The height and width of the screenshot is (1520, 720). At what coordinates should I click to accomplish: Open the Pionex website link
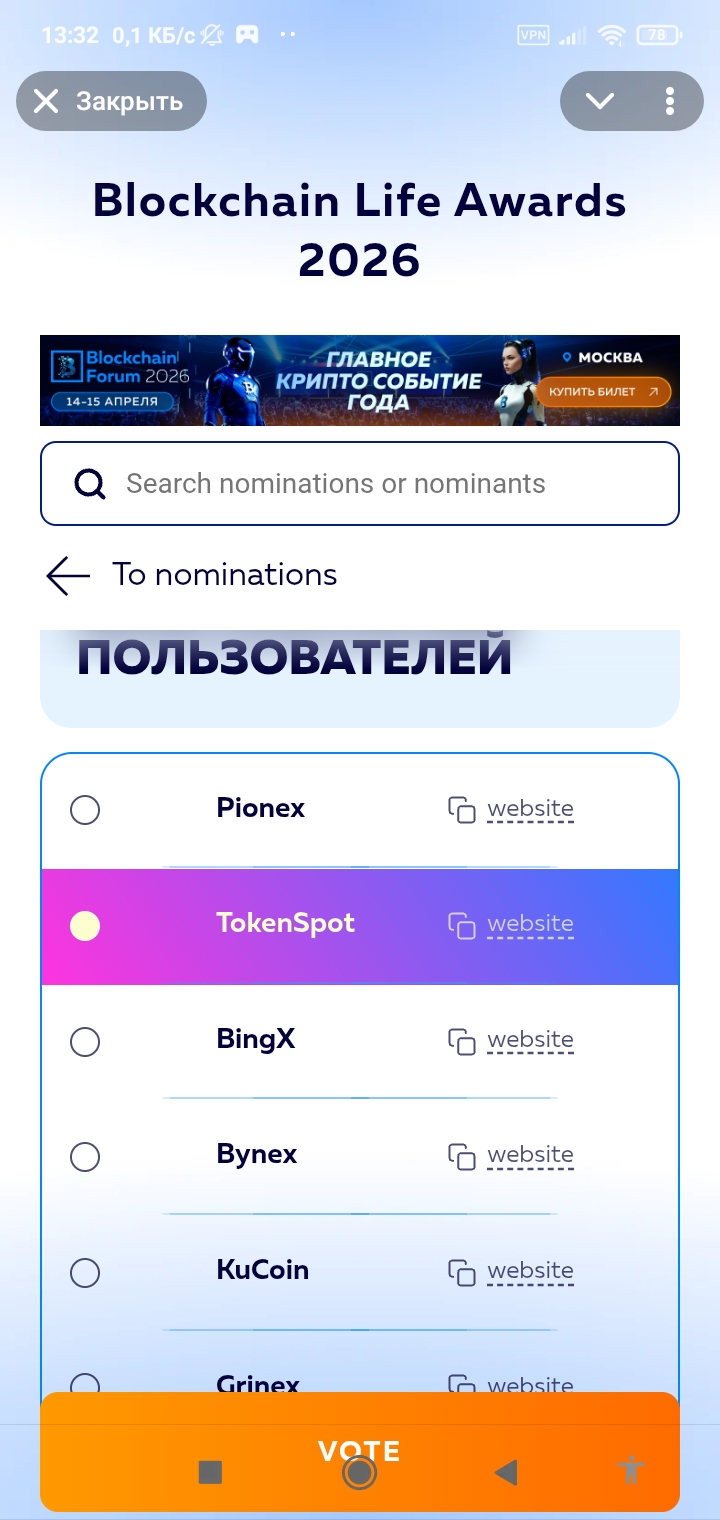pos(530,809)
